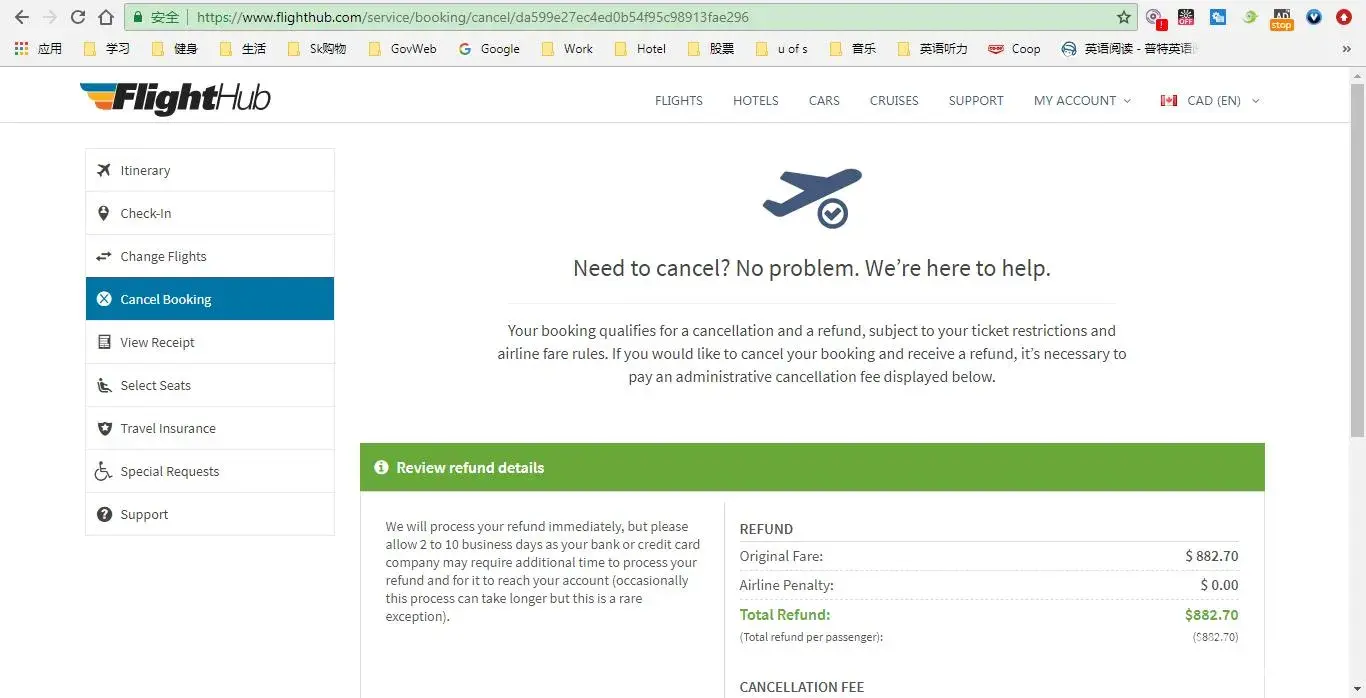
Task: Open the Coop bookmark
Action: [1014, 48]
